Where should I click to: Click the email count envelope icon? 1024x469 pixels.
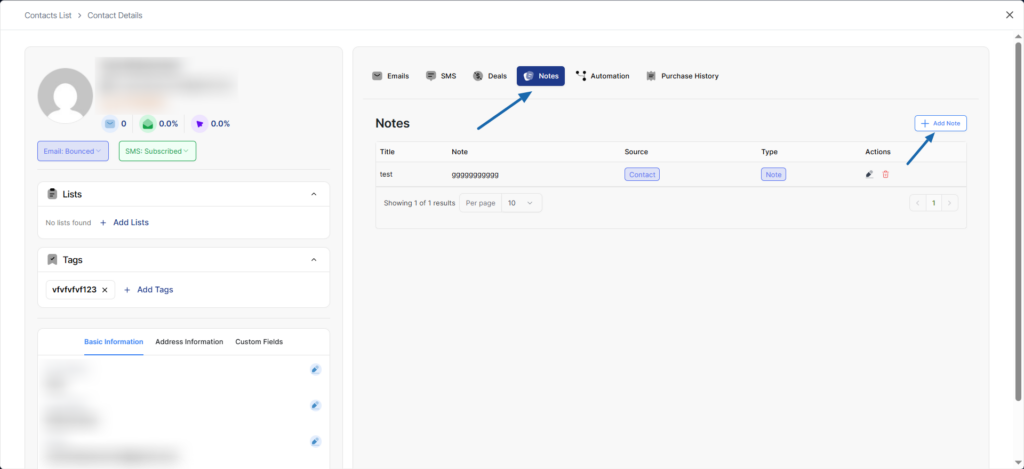[x=110, y=123]
